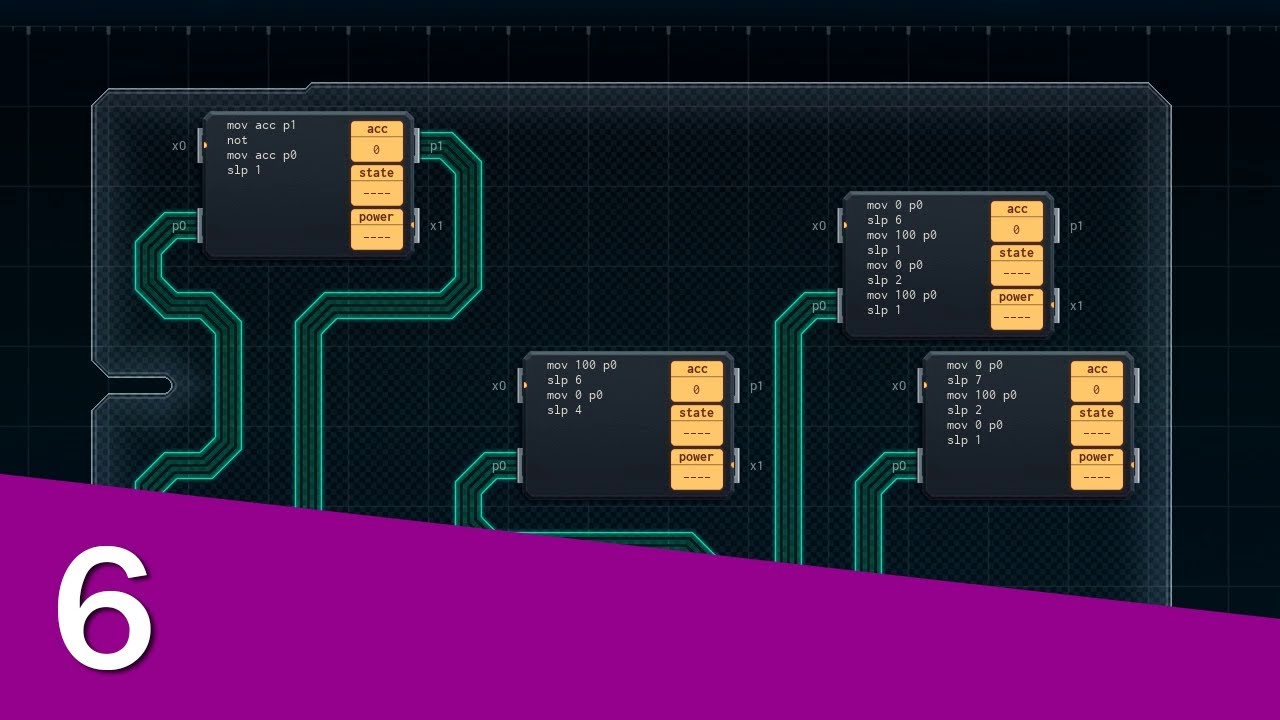This screenshot has width=1280, height=720.
Task: Click the acc label on the "not" chip
Action: [377, 129]
